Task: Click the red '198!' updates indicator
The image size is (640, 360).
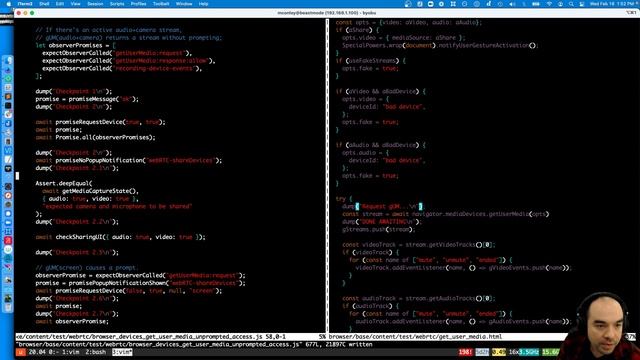Action: (465, 352)
